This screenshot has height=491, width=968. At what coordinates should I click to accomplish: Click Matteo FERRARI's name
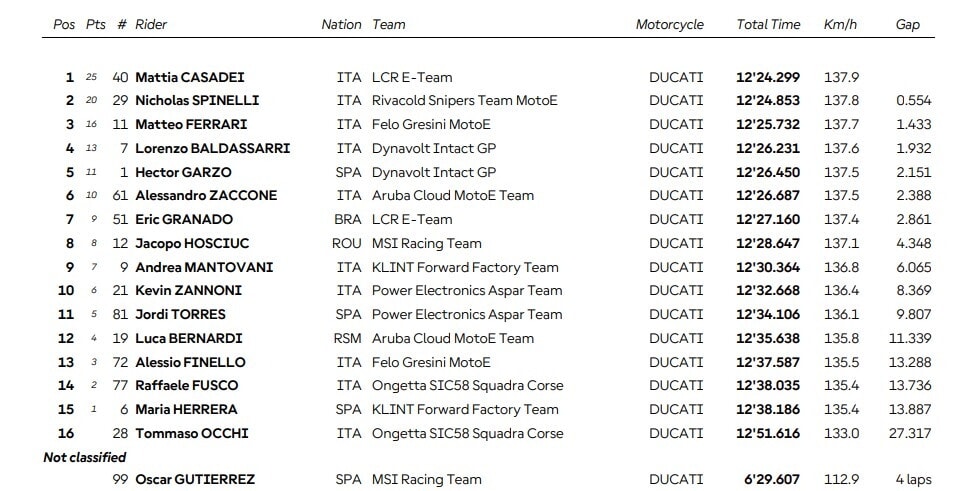point(191,124)
